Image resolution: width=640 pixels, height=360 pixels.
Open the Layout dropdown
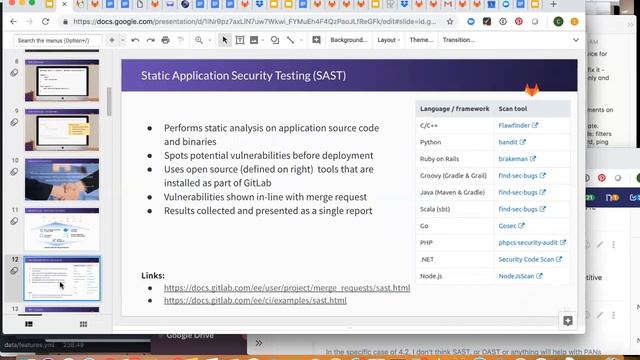pos(388,40)
